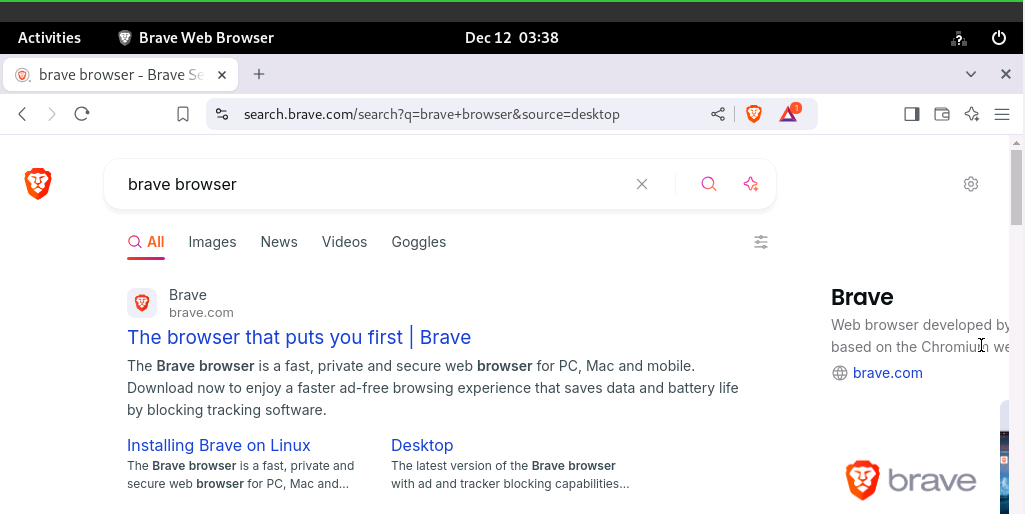Open system power menu icon
The width and height of the screenshot is (1025, 514).
(x=999, y=38)
